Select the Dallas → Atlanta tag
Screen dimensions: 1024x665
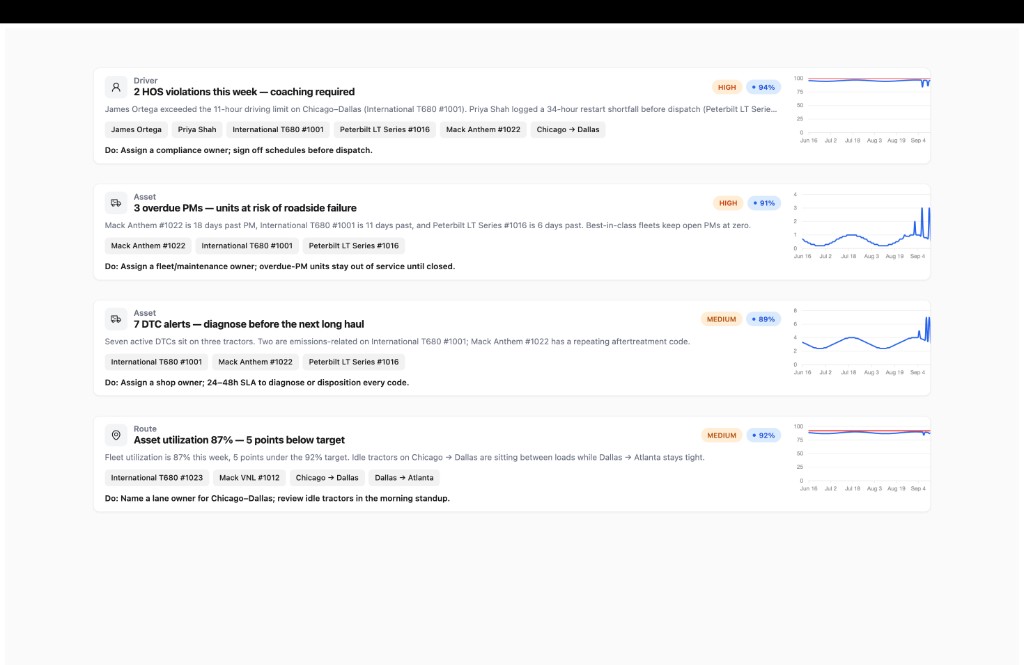(x=404, y=478)
